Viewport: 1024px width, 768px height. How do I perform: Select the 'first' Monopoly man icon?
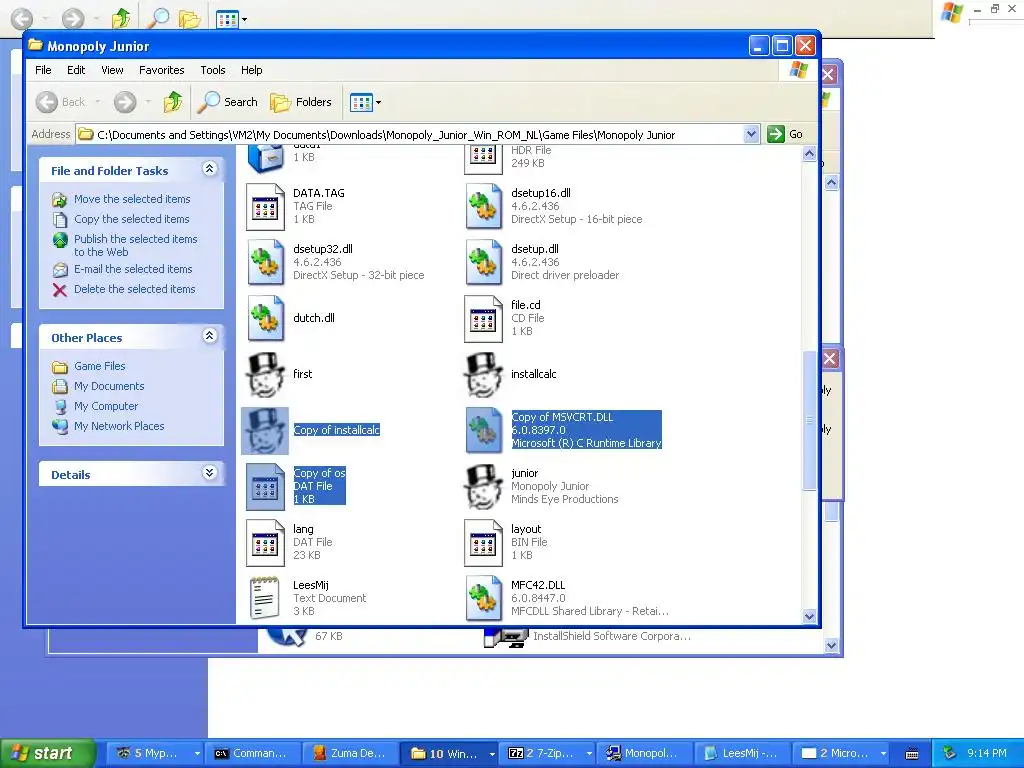pos(265,375)
